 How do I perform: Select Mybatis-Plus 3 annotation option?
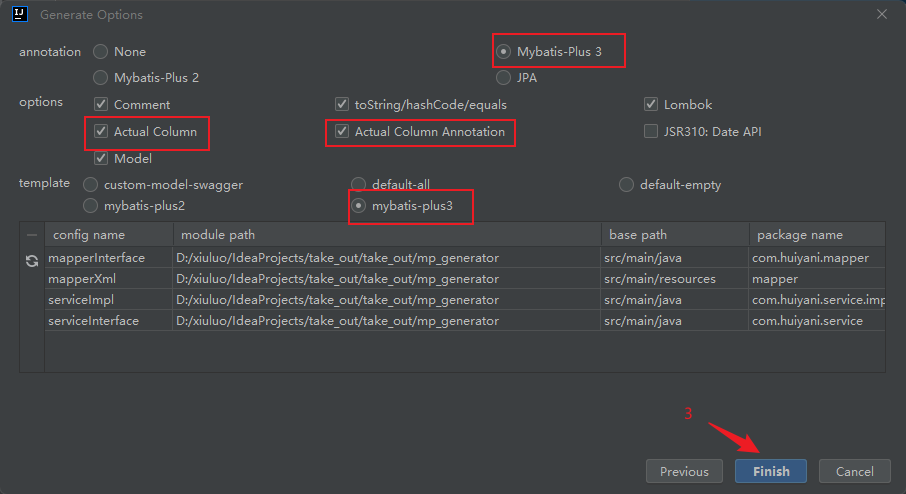503,51
